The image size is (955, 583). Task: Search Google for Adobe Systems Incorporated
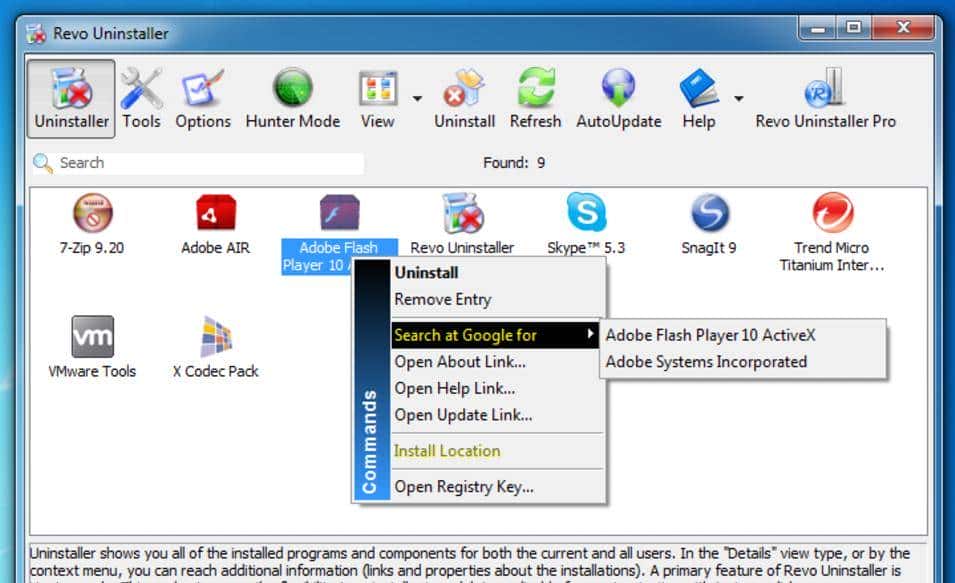pyautogui.click(x=743, y=362)
